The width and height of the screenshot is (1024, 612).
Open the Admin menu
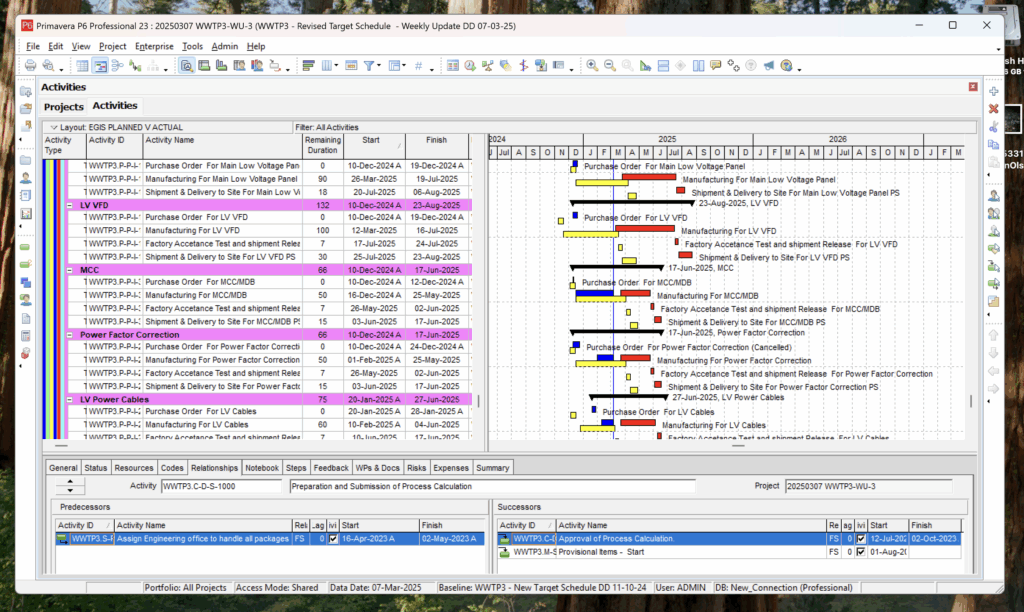pyautogui.click(x=225, y=46)
